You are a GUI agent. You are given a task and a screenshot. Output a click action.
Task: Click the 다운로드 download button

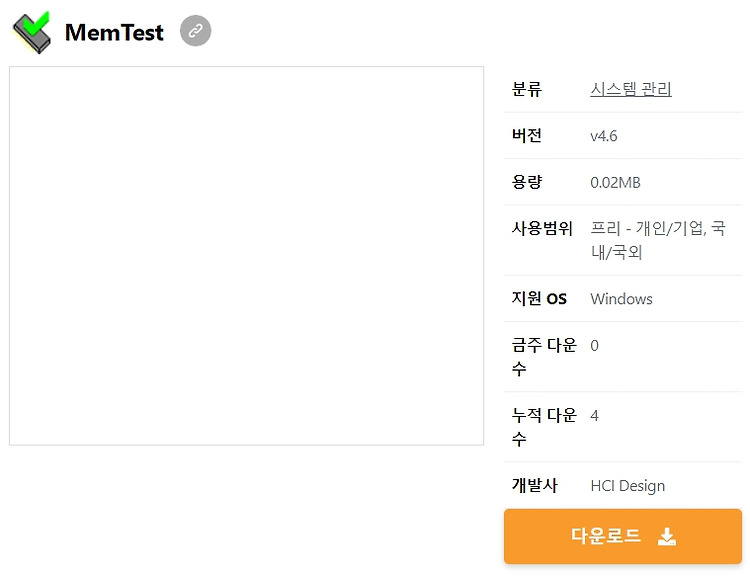[x=623, y=536]
